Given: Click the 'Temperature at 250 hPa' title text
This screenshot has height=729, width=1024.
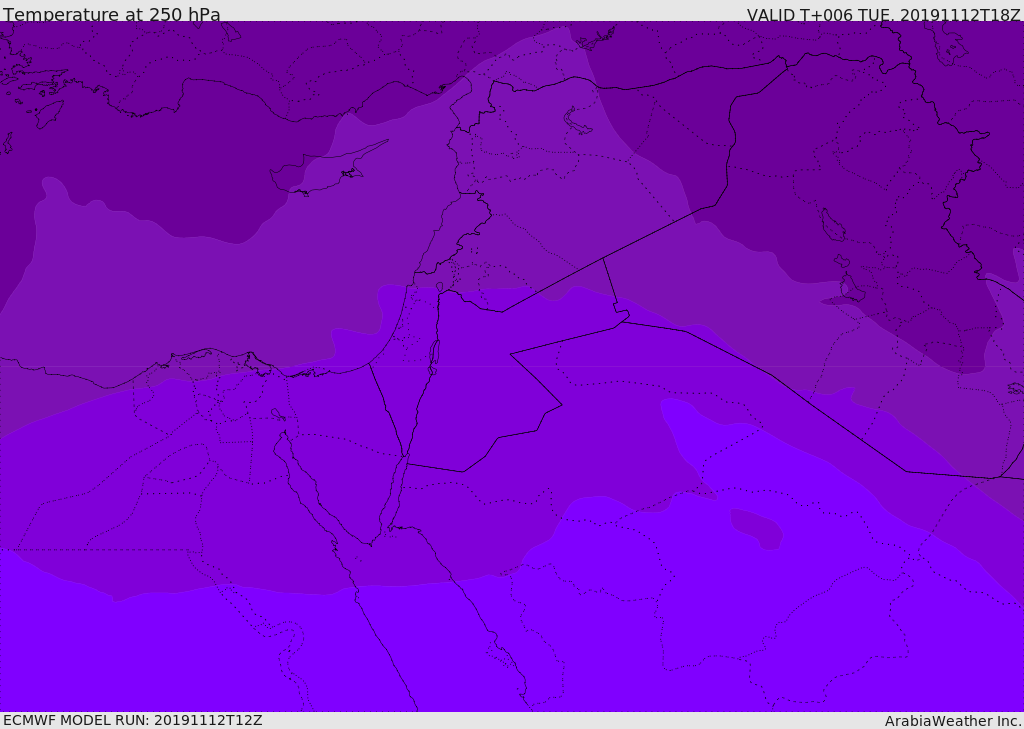Looking at the screenshot, I should pos(112,14).
